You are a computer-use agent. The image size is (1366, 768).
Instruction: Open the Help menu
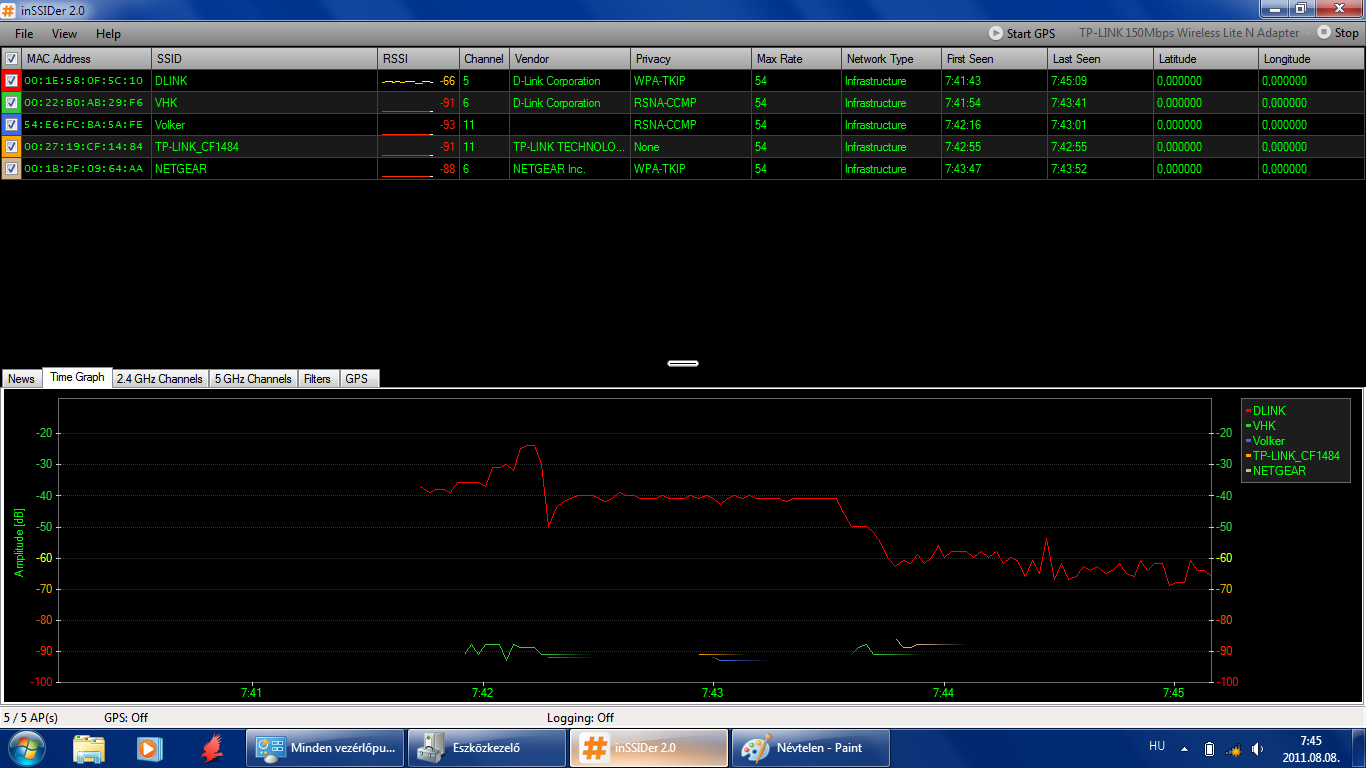point(108,34)
